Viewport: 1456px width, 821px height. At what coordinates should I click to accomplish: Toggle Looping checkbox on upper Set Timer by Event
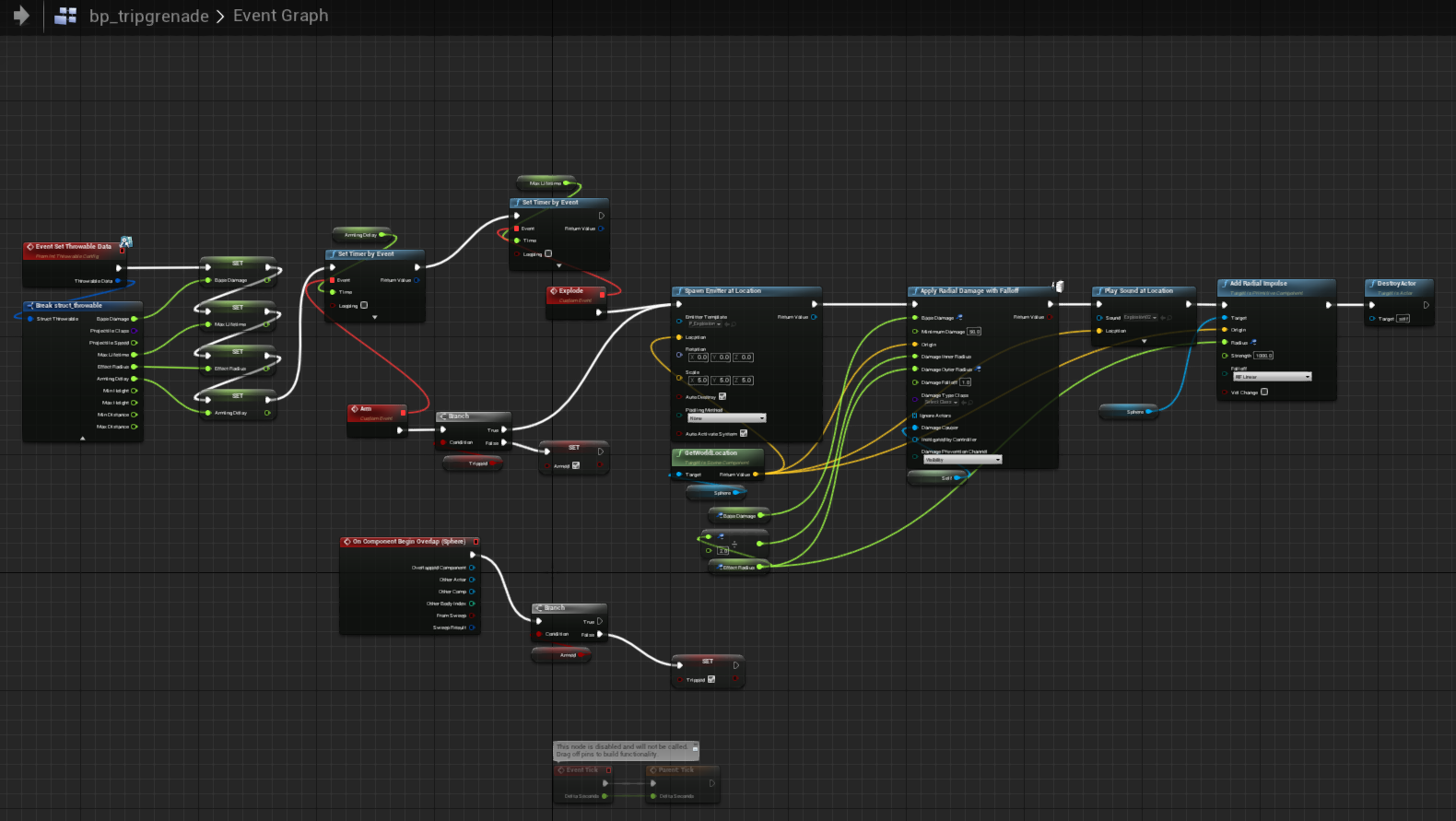(548, 253)
